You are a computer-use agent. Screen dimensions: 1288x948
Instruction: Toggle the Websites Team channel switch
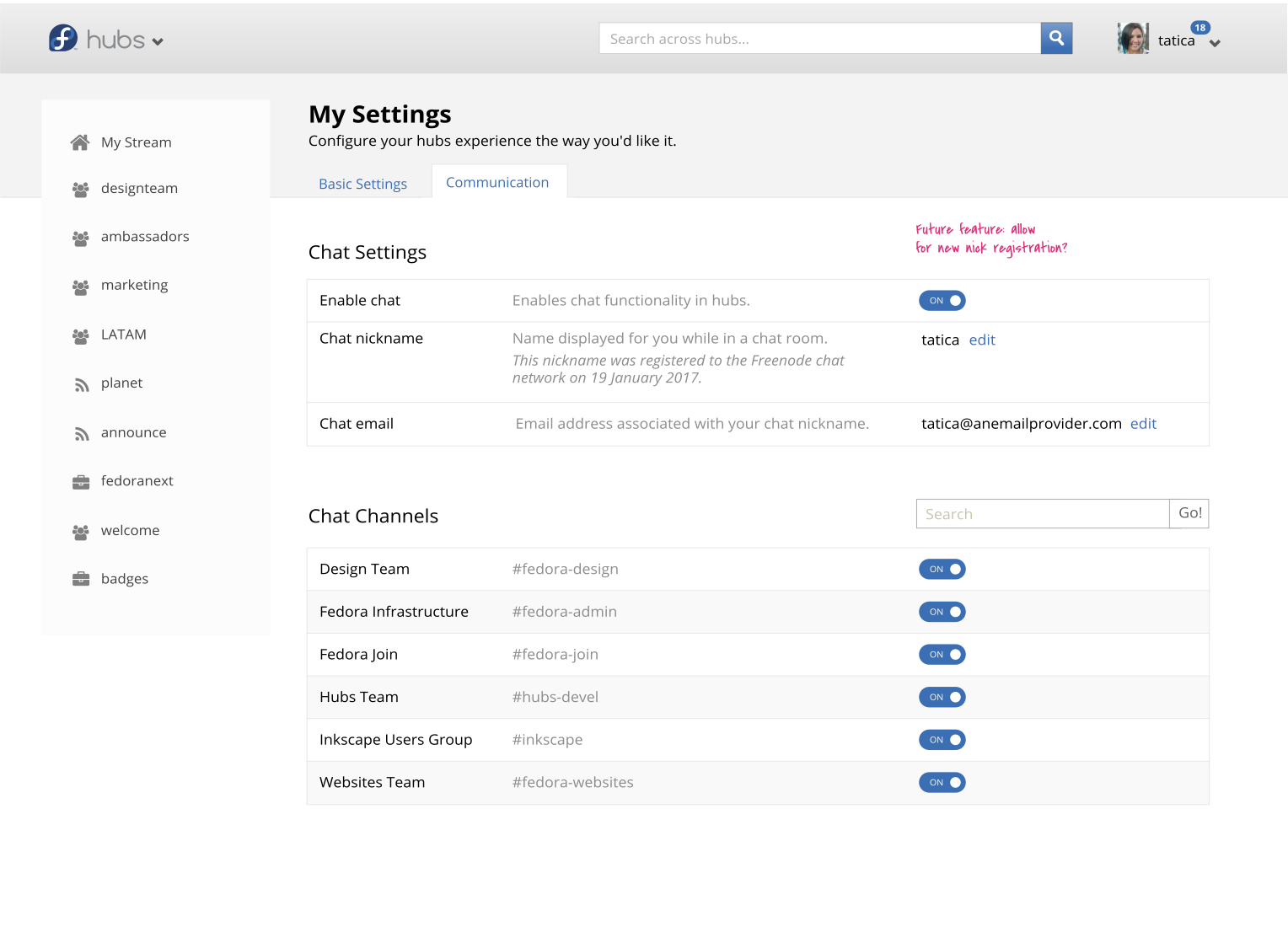942,783
